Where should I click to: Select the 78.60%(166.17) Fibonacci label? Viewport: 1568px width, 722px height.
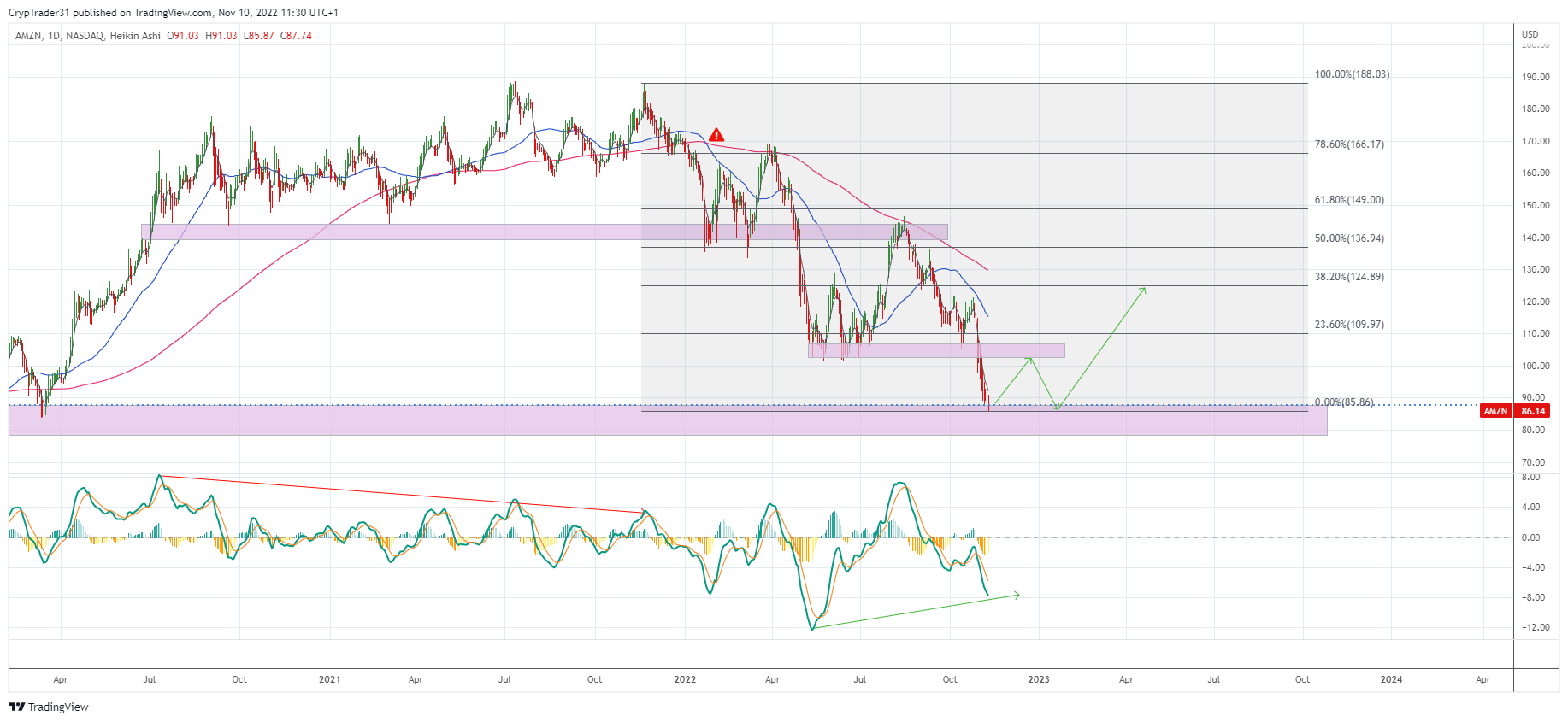point(1349,144)
